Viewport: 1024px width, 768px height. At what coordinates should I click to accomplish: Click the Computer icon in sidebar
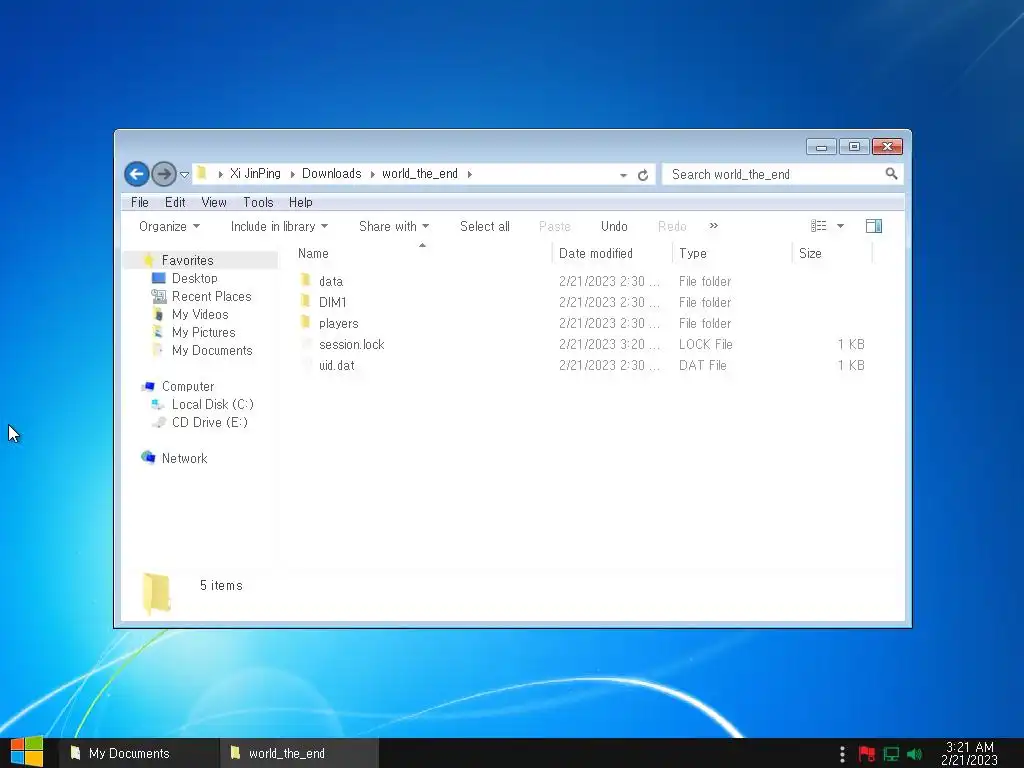(148, 387)
